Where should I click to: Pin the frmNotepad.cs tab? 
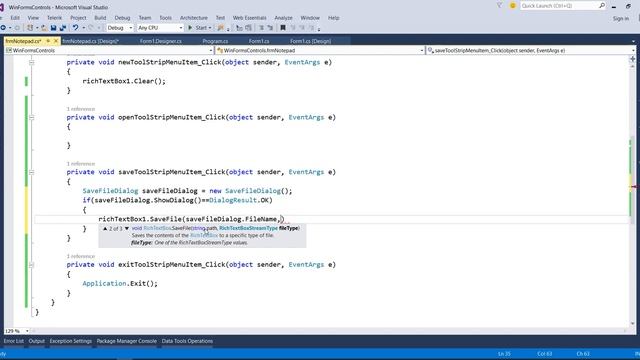tap(48, 41)
